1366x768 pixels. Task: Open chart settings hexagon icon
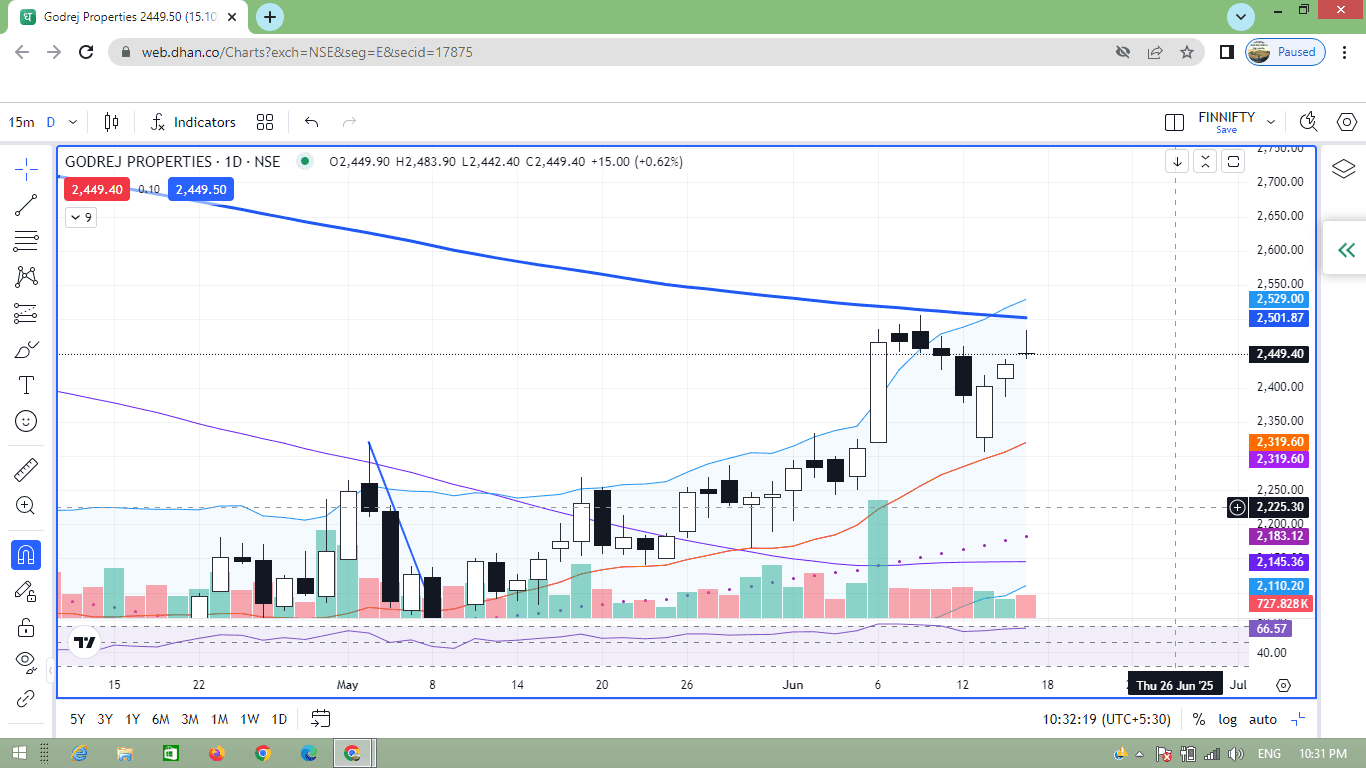tap(1345, 122)
